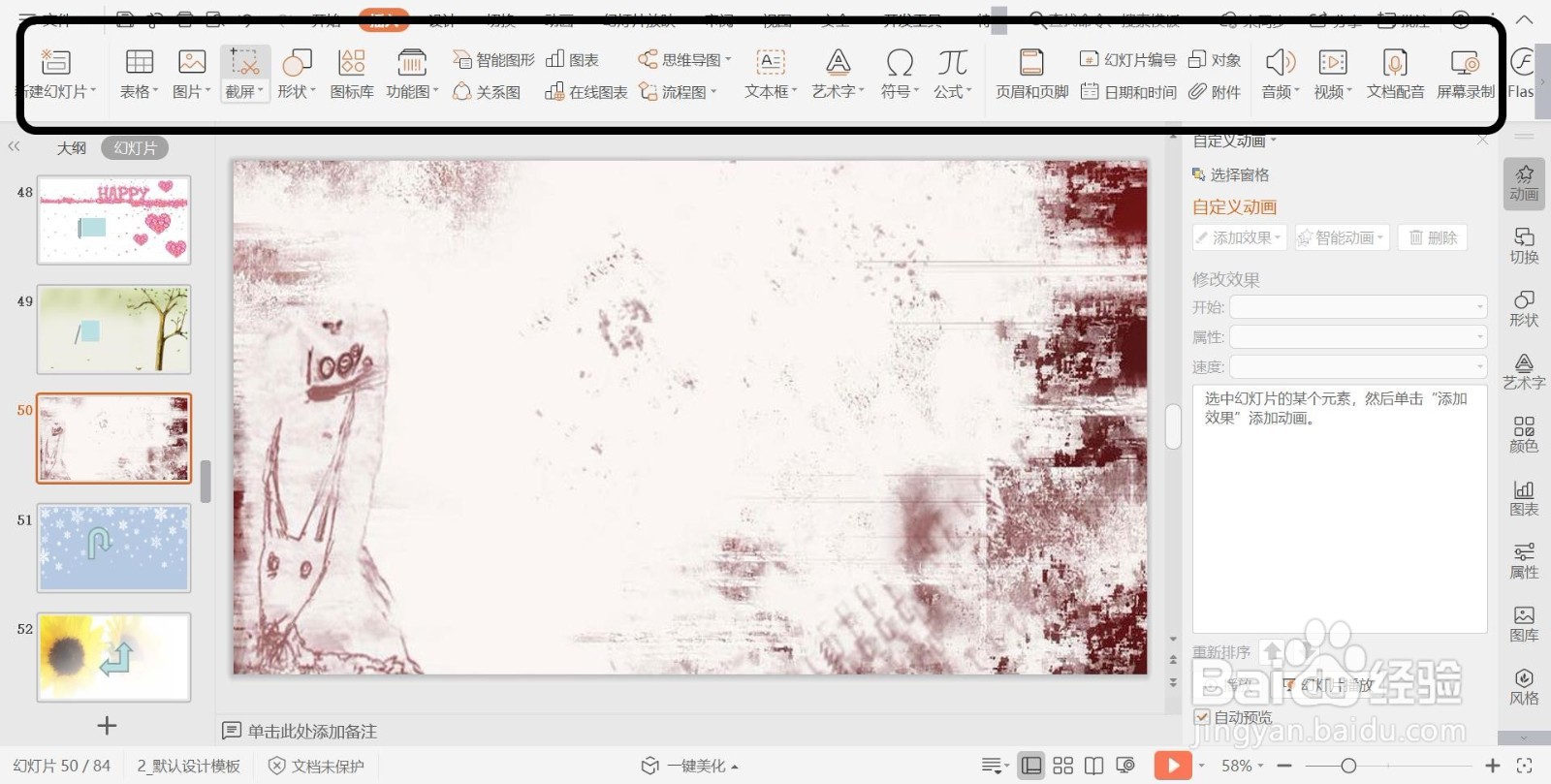Zoom in with the plus button
1551x784 pixels.
1493,766
